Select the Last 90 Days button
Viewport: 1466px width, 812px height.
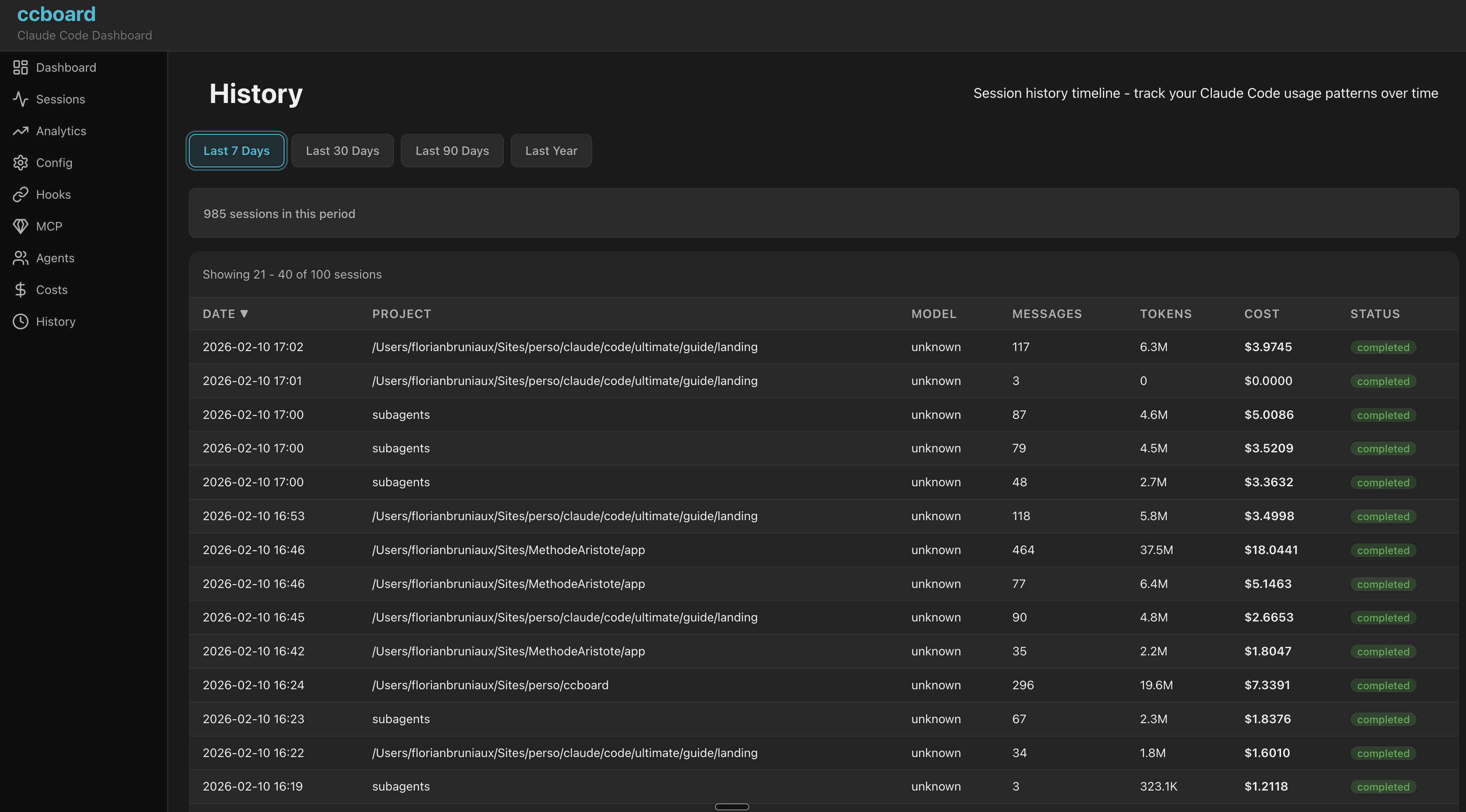point(452,150)
